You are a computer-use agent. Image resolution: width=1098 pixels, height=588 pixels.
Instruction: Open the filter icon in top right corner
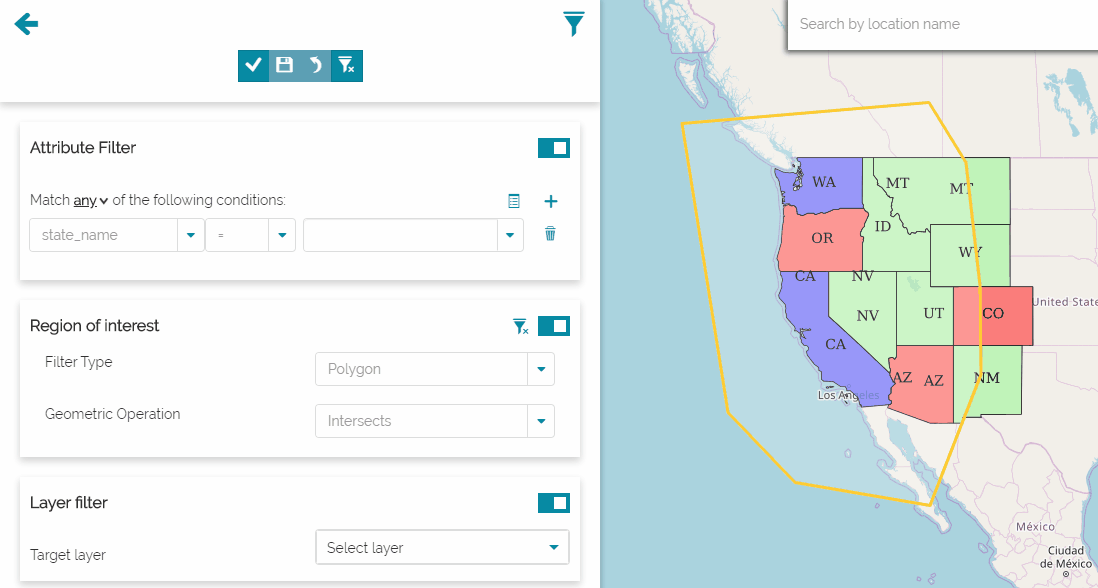tap(573, 23)
